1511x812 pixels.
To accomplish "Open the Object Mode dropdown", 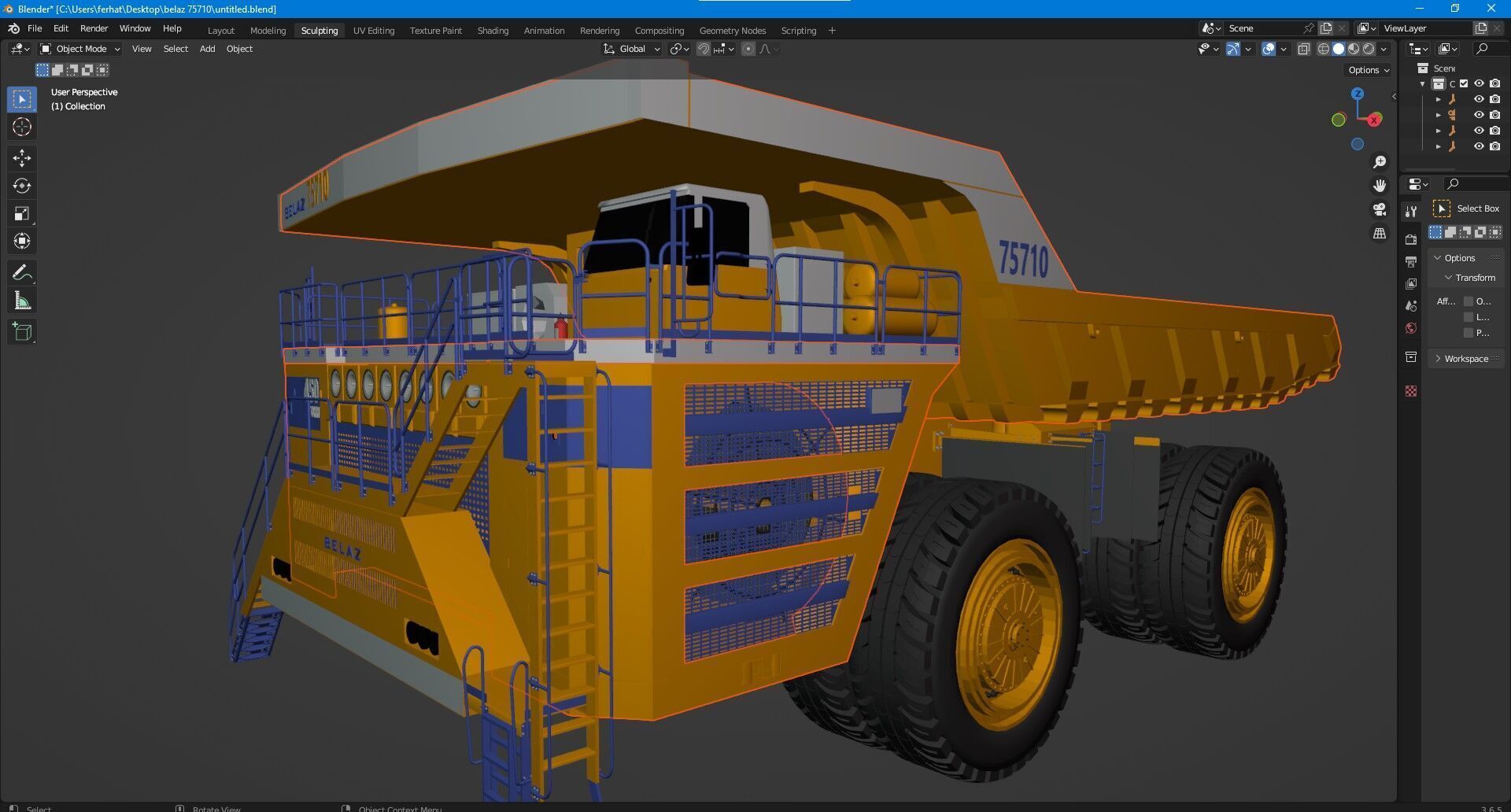I will 80,49.
